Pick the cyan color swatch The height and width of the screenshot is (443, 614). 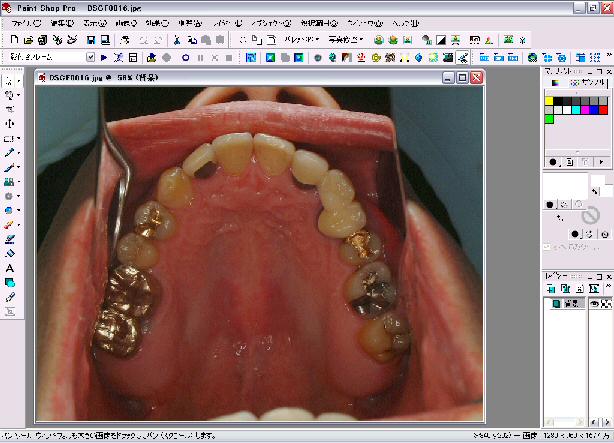[576, 110]
